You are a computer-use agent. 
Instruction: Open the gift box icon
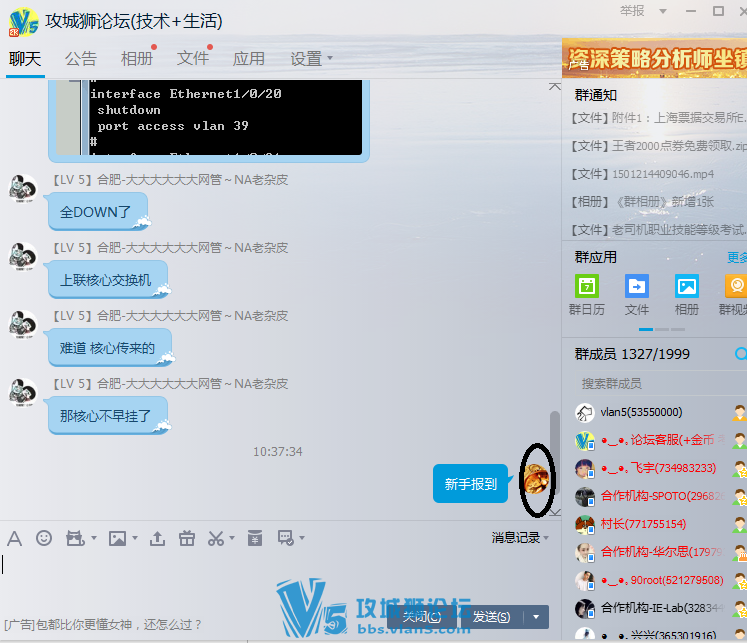coord(186,538)
